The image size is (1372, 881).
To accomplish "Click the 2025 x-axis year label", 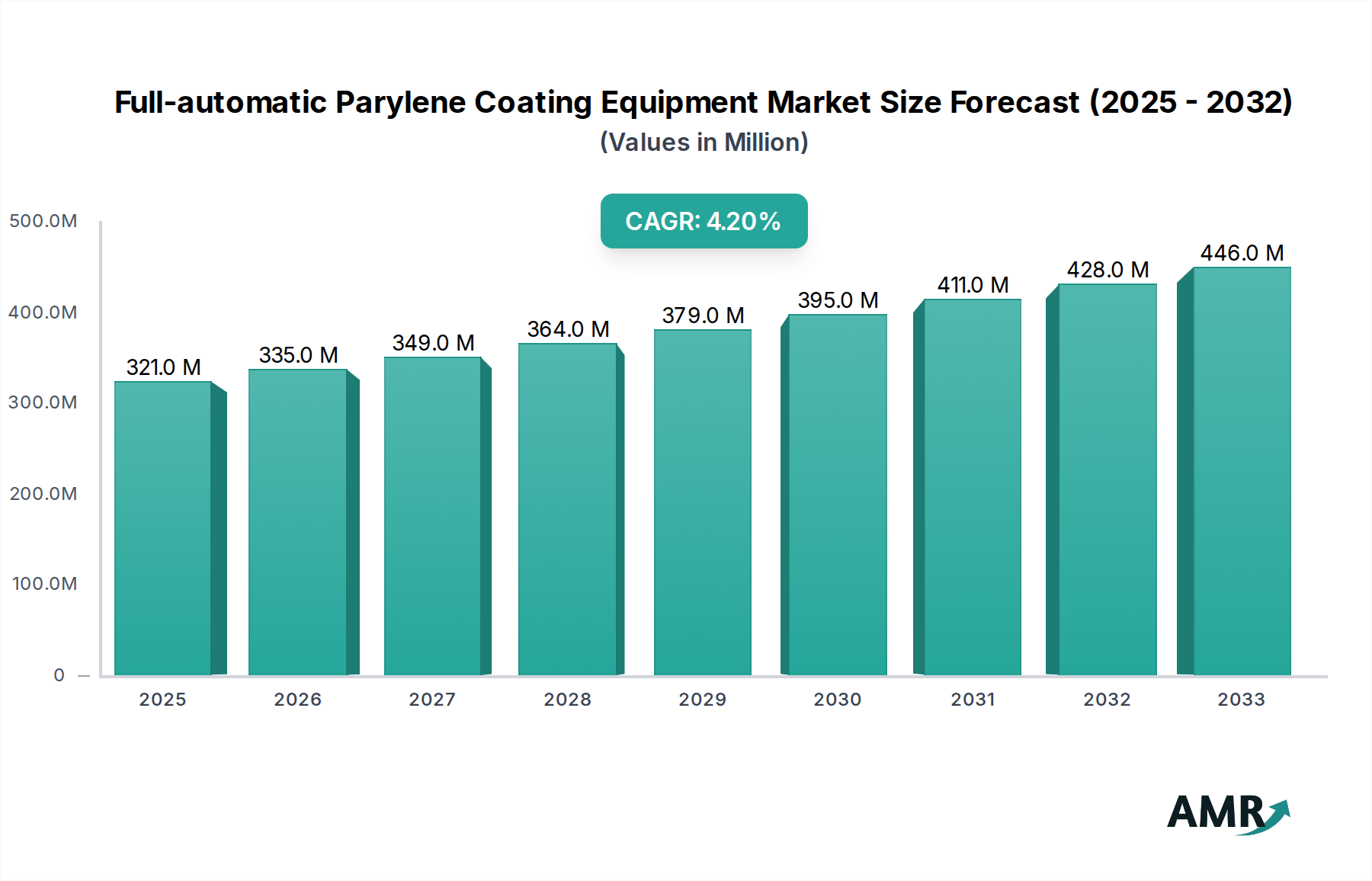I will point(162,700).
